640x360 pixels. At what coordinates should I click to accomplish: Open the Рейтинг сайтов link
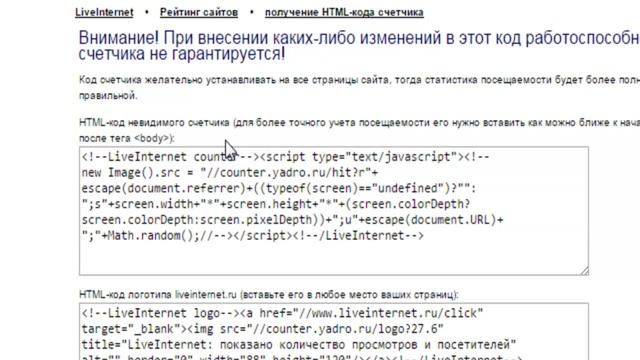click(x=199, y=12)
